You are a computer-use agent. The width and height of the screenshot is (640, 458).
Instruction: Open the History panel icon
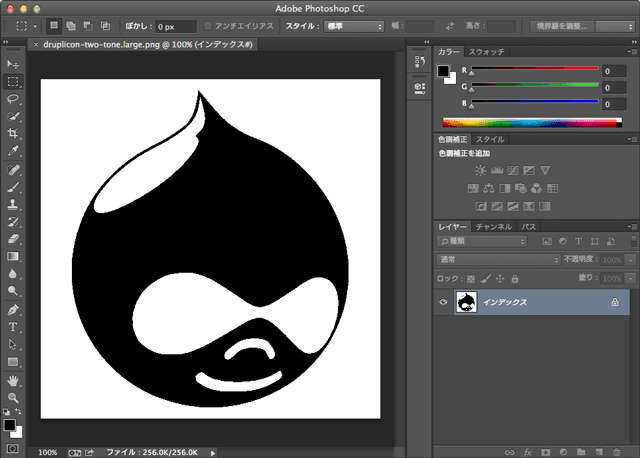[x=420, y=61]
